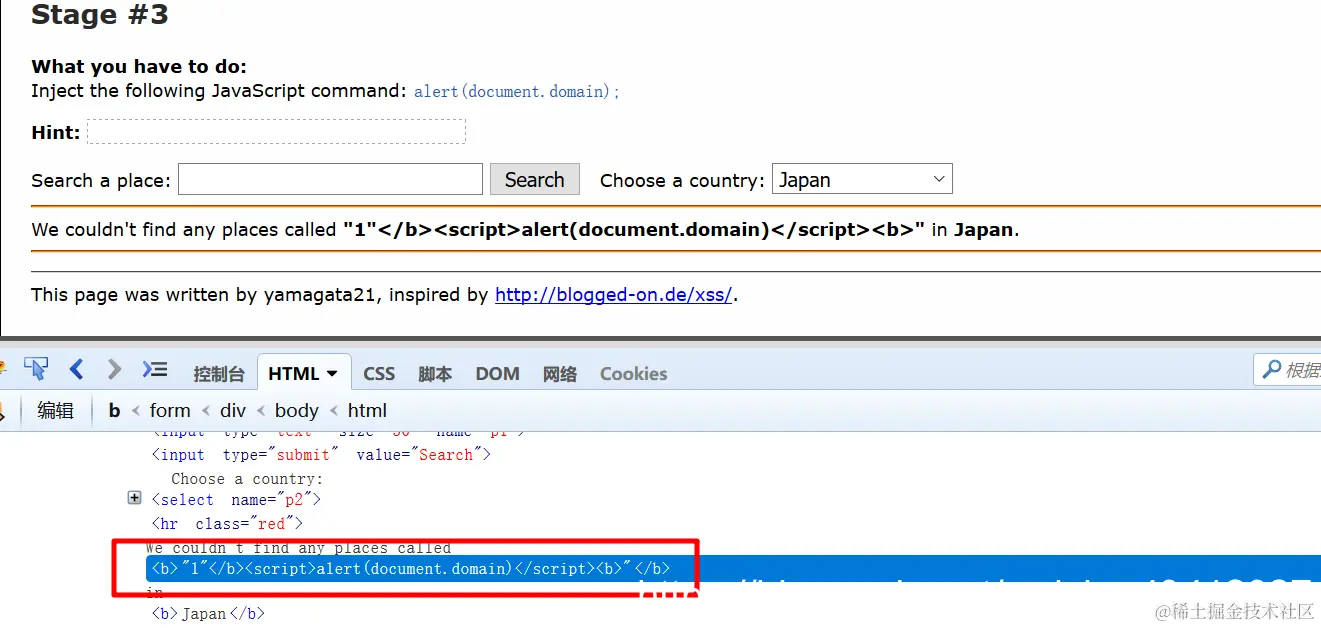Click the "What you have to do:" text

[139, 67]
